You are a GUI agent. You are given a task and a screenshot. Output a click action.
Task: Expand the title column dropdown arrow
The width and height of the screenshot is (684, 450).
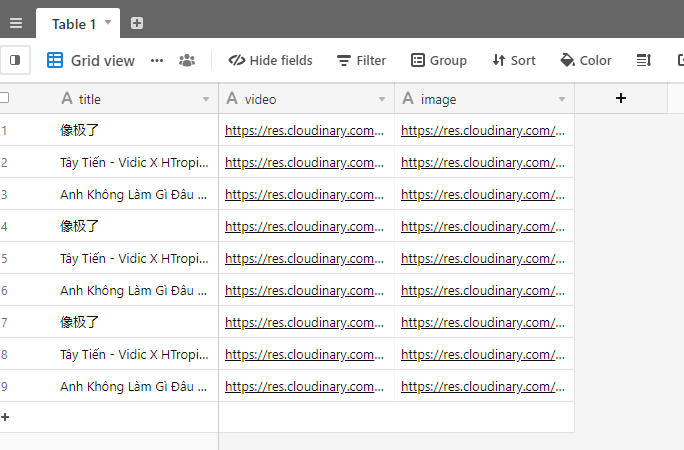coord(206,99)
